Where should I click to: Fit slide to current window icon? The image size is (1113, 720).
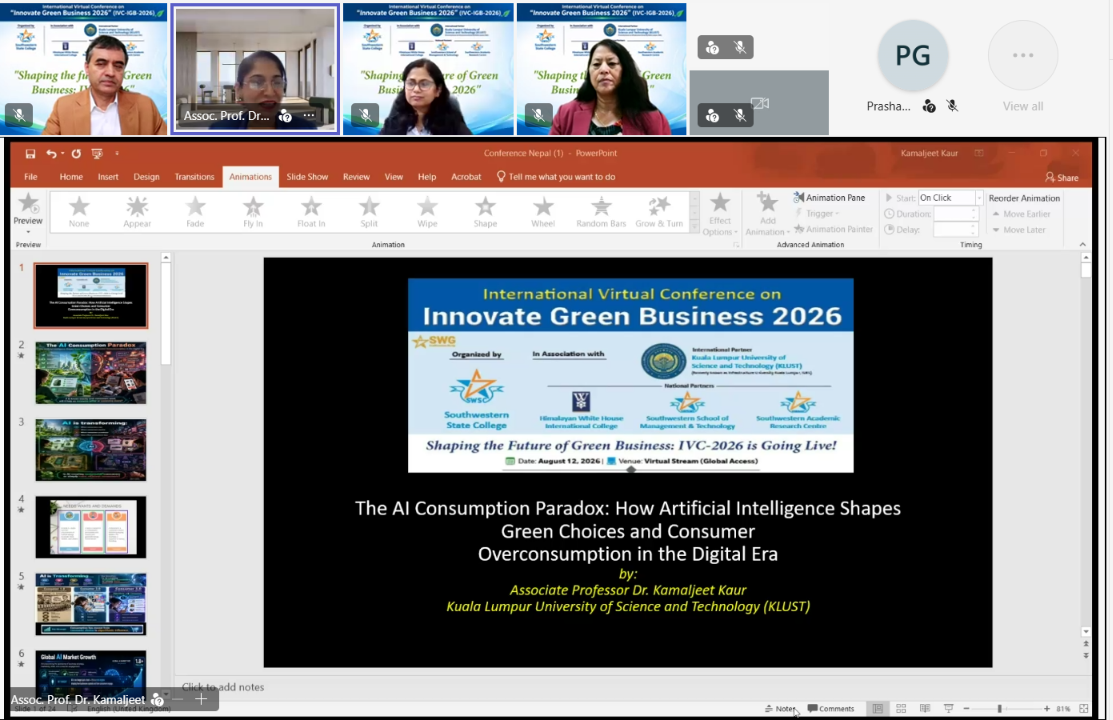click(x=1083, y=709)
